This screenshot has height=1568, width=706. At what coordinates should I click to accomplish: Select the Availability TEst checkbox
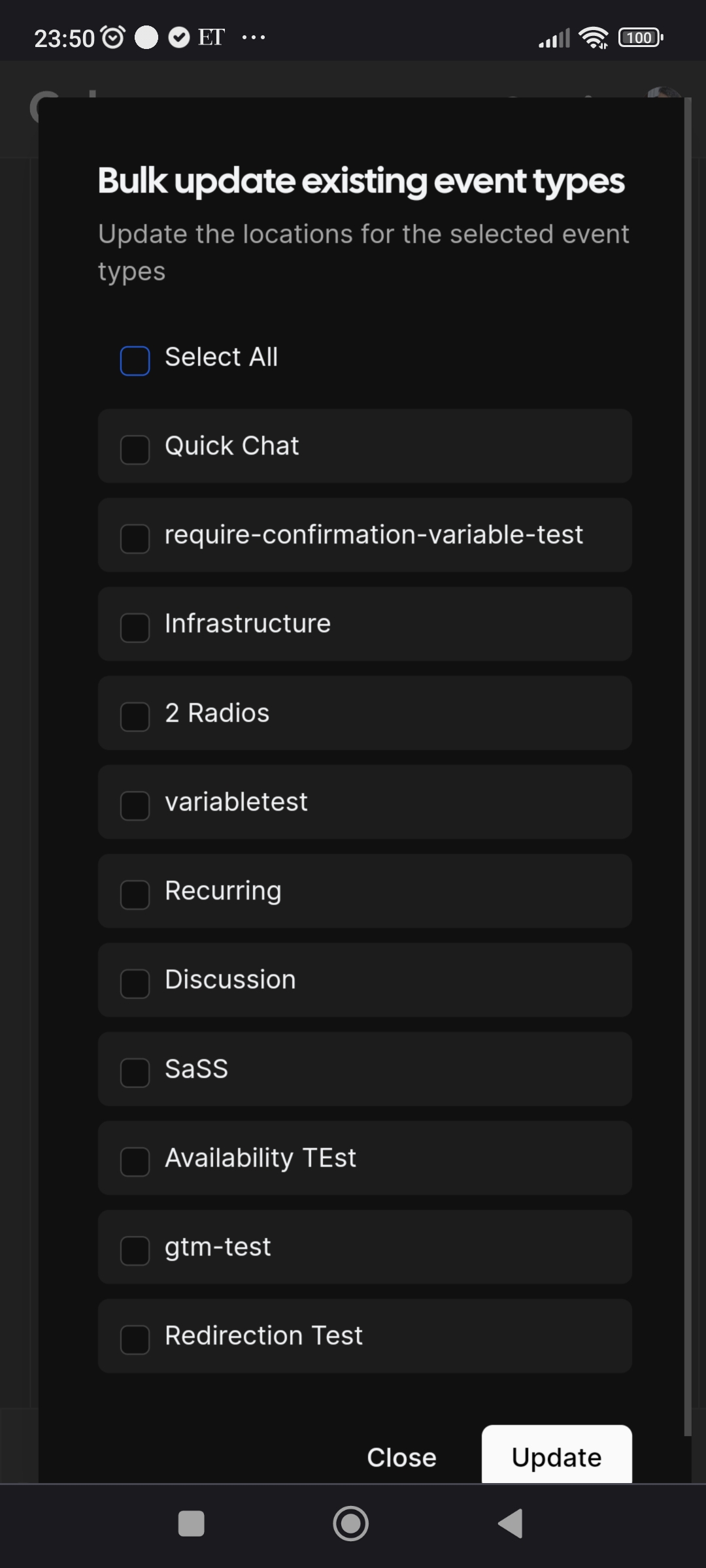click(x=134, y=1162)
